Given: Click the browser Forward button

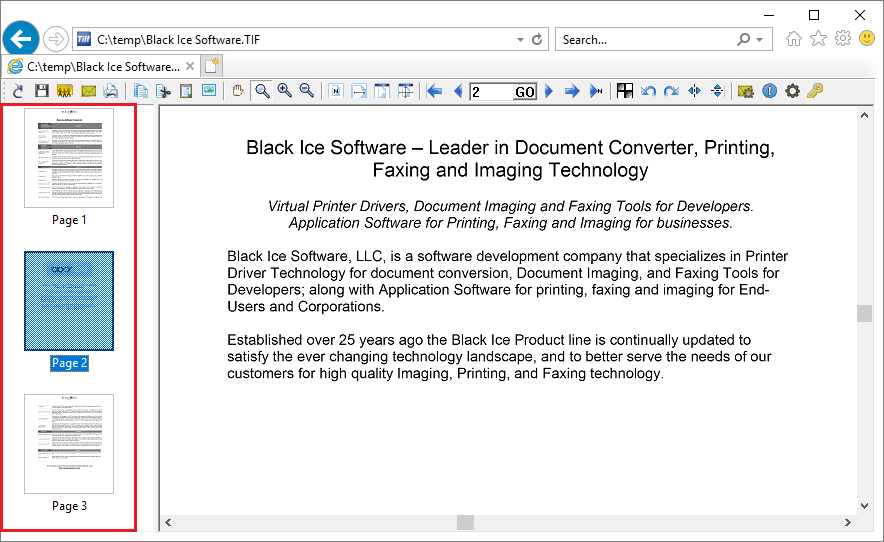Looking at the screenshot, I should click(55, 39).
